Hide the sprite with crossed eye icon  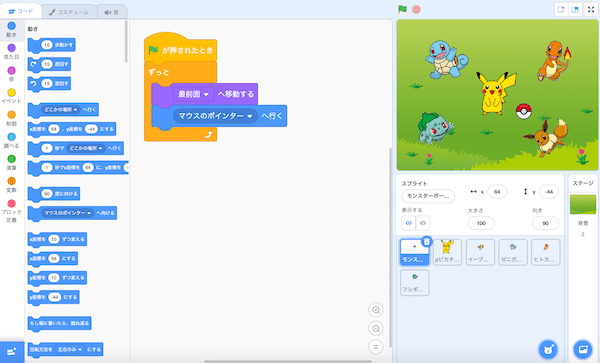(x=423, y=223)
